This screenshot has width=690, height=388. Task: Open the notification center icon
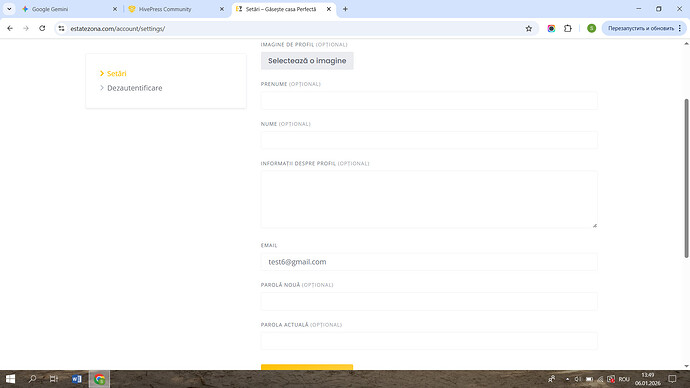(x=672, y=379)
